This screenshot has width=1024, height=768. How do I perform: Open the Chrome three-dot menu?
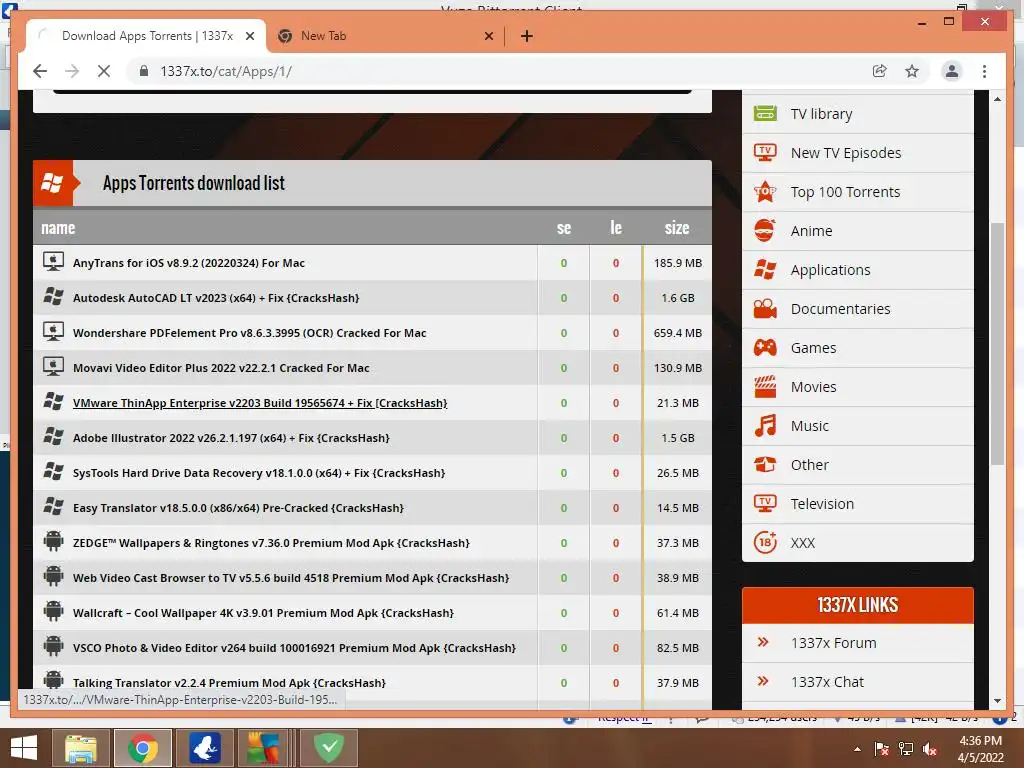tap(984, 71)
